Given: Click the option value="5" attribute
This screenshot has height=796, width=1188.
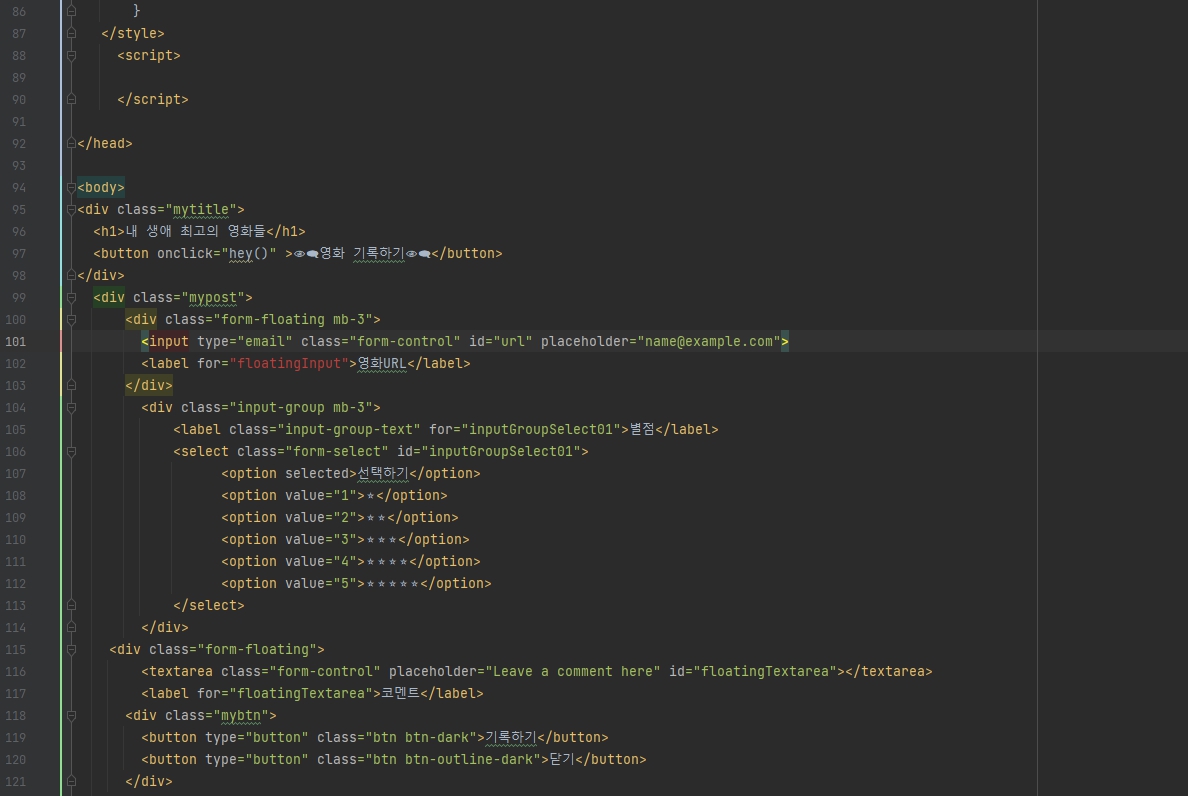Looking at the screenshot, I should coord(320,584).
